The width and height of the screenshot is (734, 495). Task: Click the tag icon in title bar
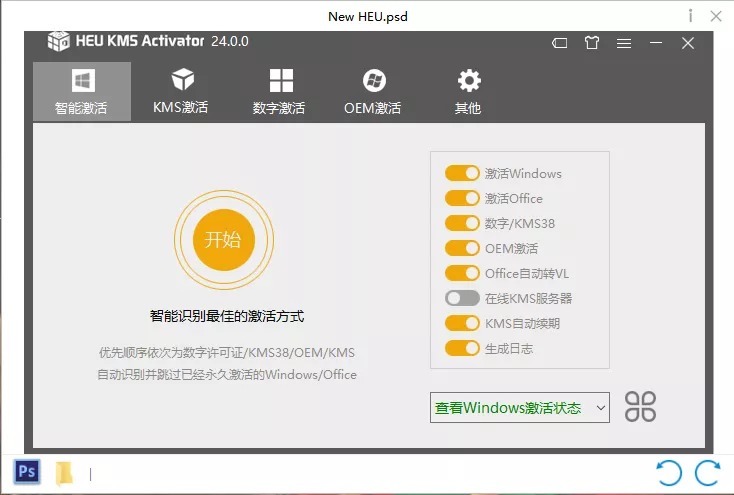tap(559, 43)
